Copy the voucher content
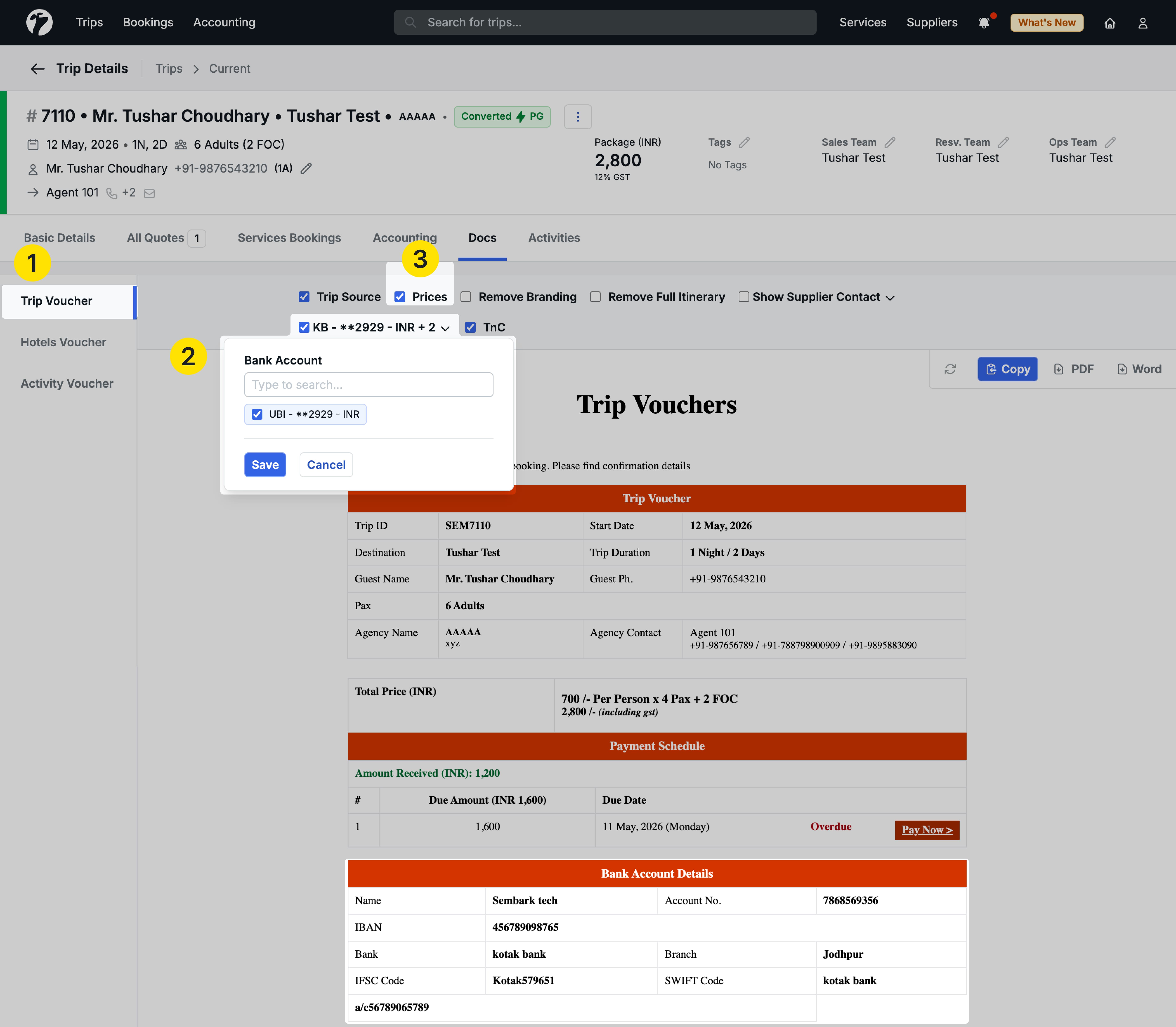 (1008, 369)
